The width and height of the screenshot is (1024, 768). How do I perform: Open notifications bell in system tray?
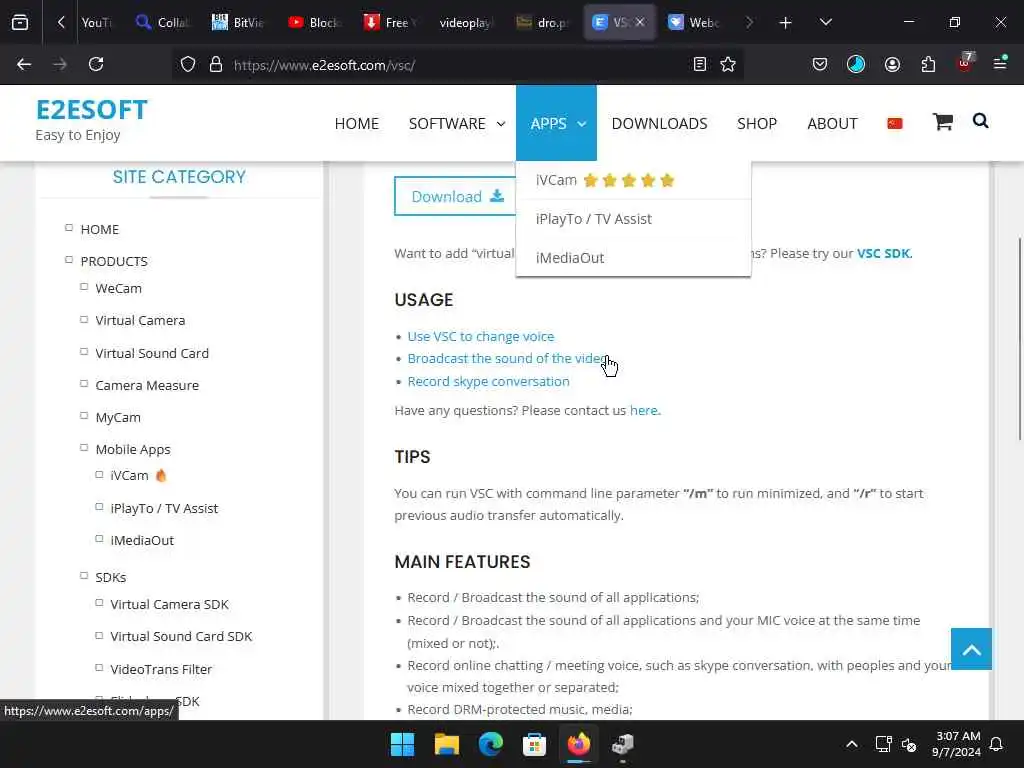tap(996, 744)
